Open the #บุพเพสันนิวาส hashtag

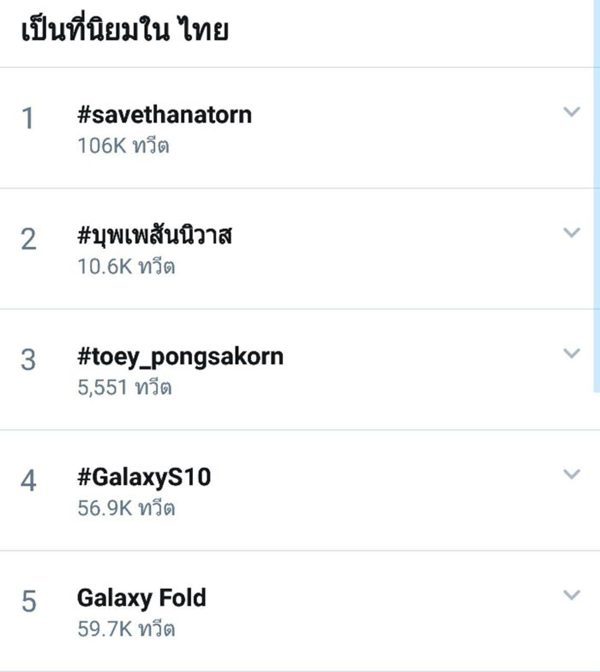[155, 235]
